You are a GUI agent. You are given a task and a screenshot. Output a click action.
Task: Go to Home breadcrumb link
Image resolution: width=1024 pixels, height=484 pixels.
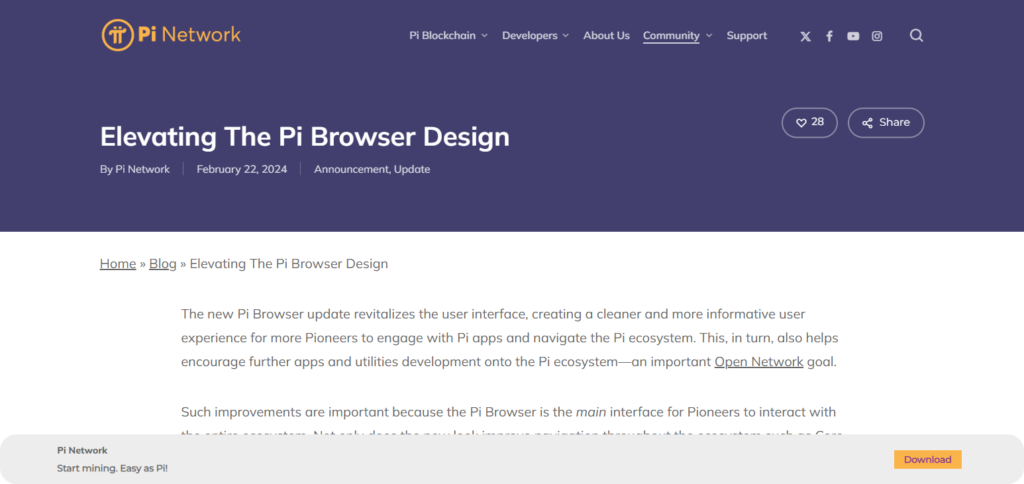[x=118, y=264]
